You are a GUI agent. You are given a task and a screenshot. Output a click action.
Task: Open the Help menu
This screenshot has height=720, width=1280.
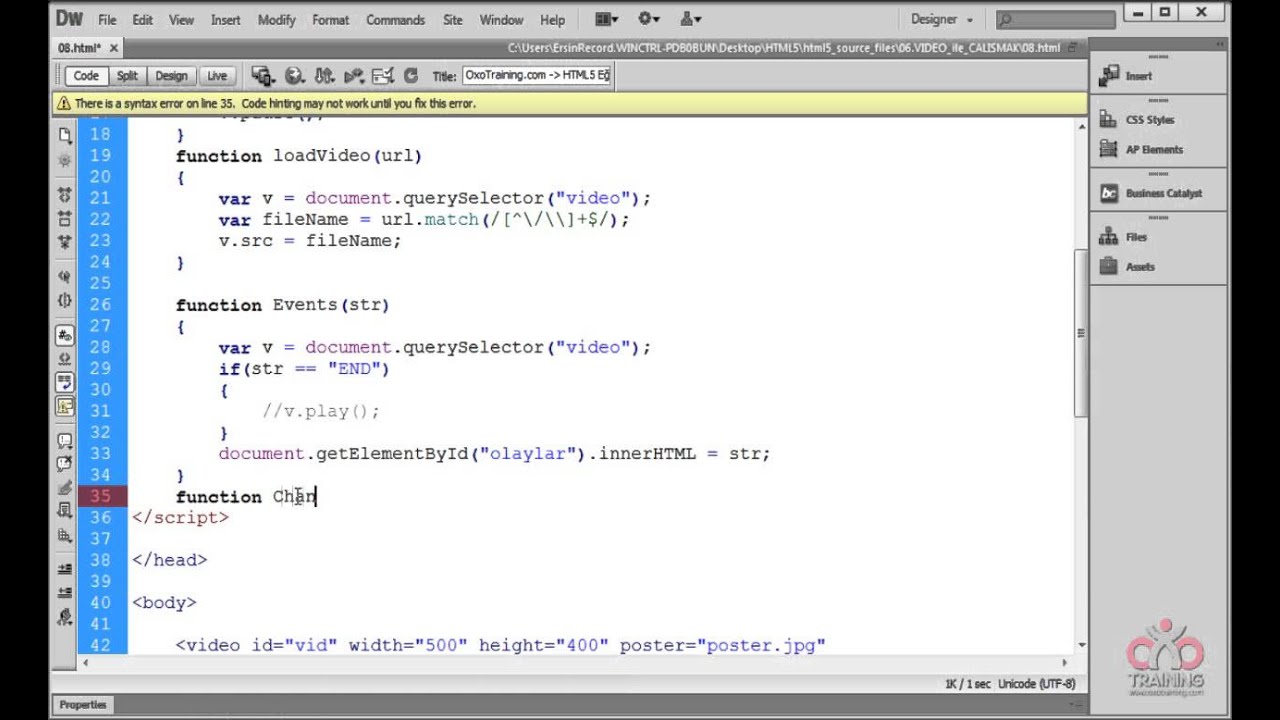pos(552,20)
